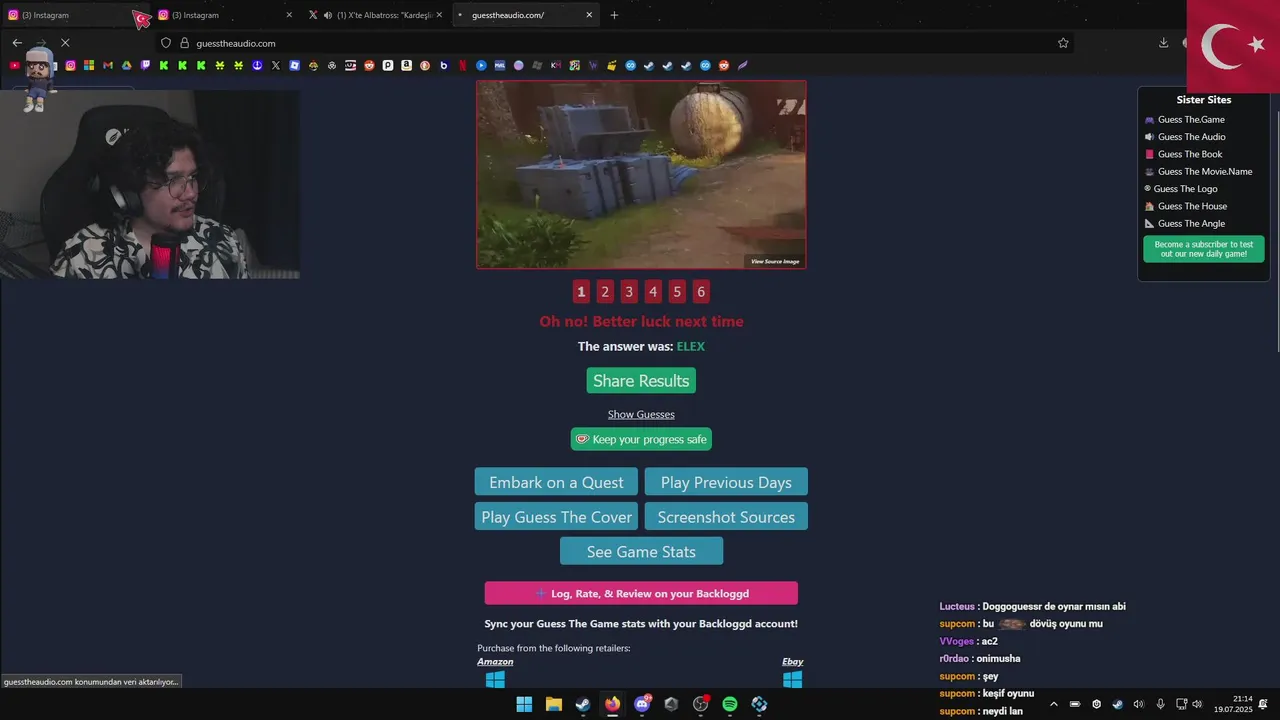Open the Windows Start menu
Screen dimensions: 1280x720
click(x=524, y=704)
